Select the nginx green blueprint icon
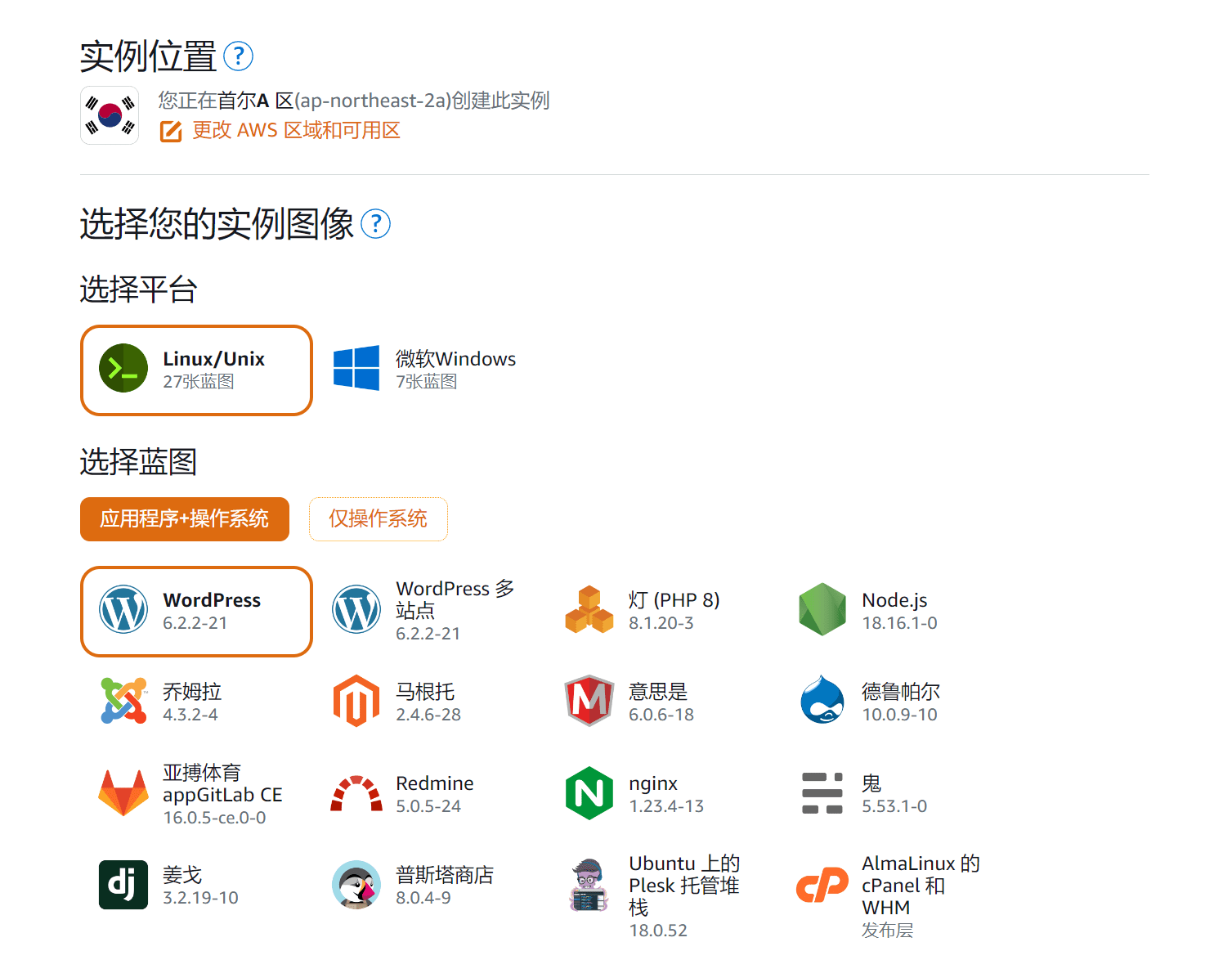This screenshot has width=1232, height=969. click(589, 792)
